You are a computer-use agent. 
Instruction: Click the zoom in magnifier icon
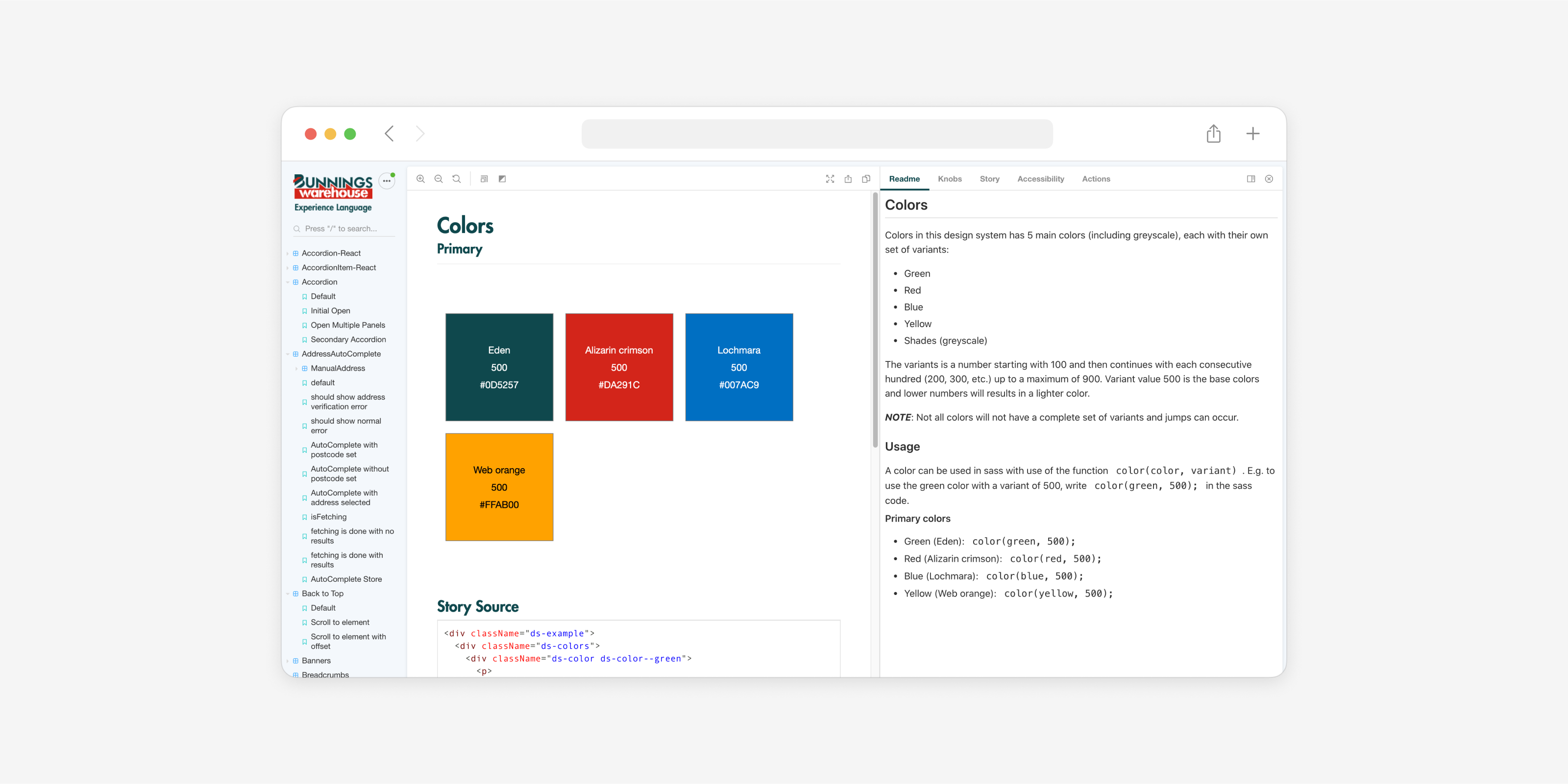(420, 179)
